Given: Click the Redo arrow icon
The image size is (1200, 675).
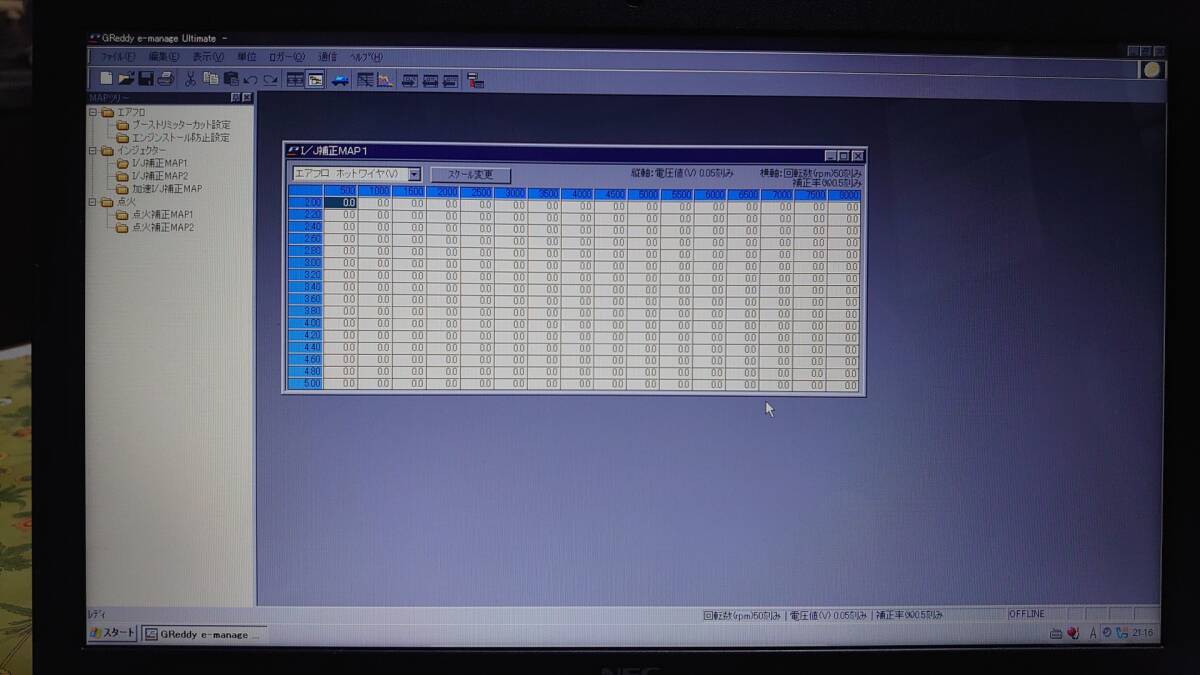Looking at the screenshot, I should [270, 80].
